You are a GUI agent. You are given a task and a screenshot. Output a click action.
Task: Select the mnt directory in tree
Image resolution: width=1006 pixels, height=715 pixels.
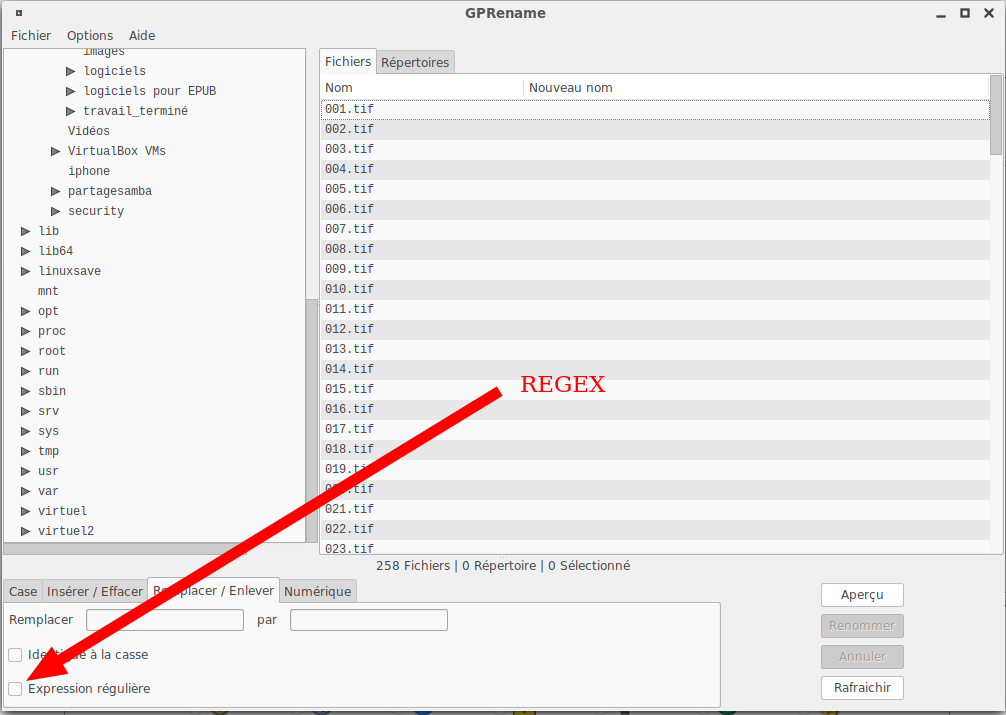click(48, 291)
